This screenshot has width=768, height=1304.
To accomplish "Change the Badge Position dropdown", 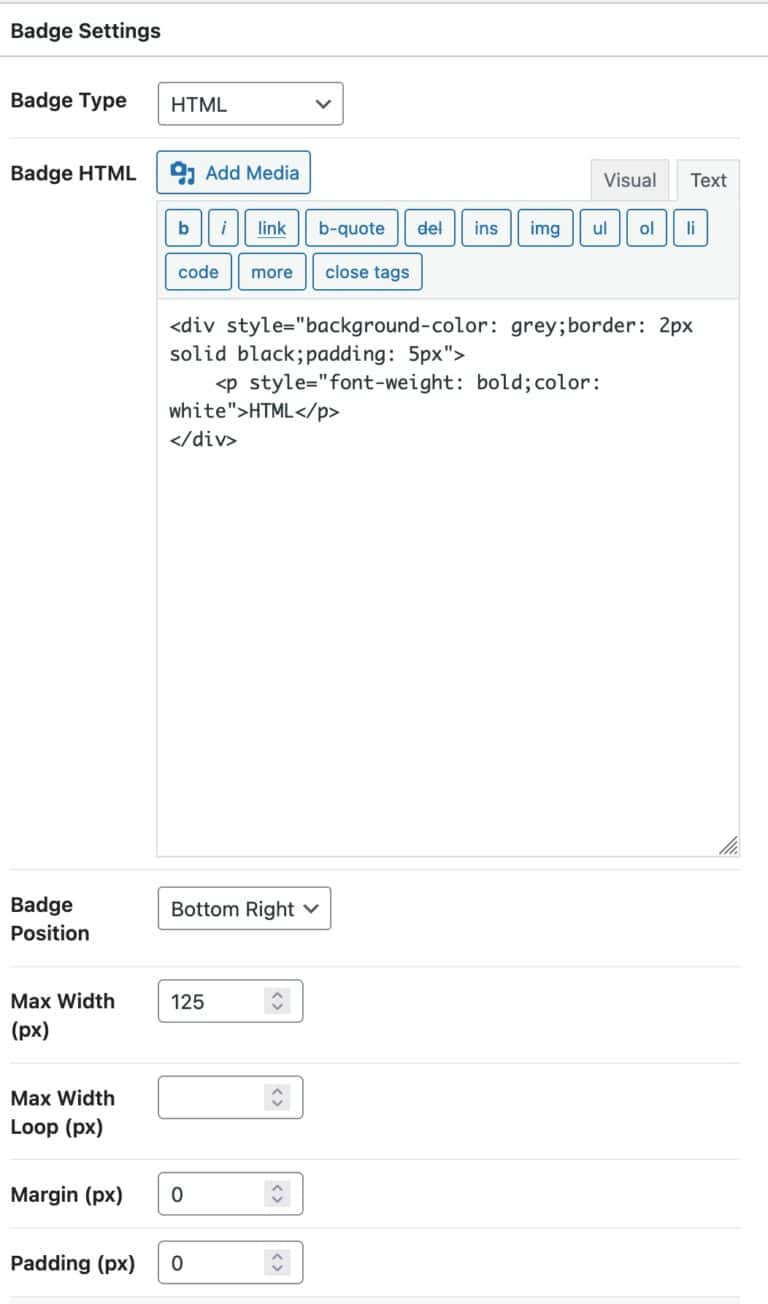I will [x=243, y=908].
